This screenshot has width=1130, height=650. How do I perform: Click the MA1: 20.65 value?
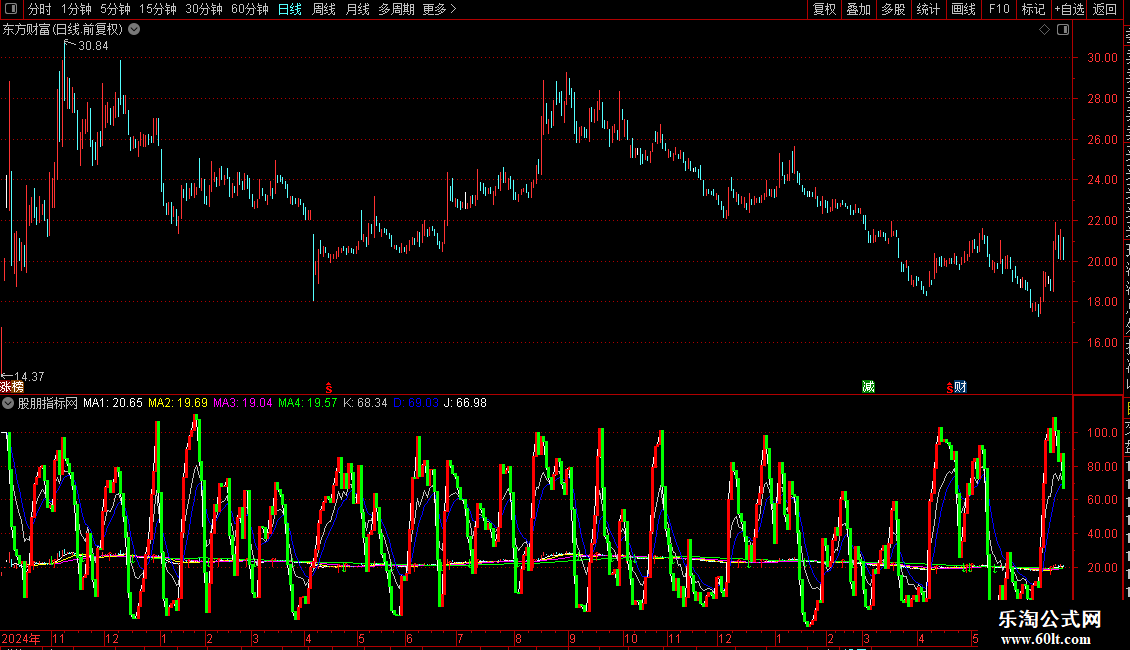click(x=113, y=403)
